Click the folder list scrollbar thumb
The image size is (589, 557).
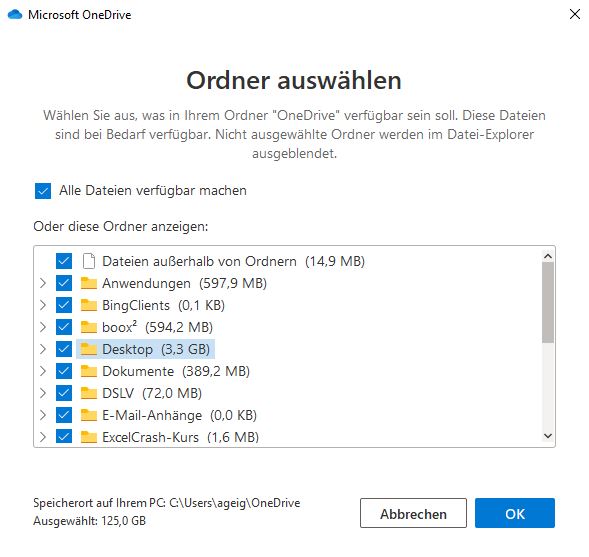pyautogui.click(x=548, y=303)
